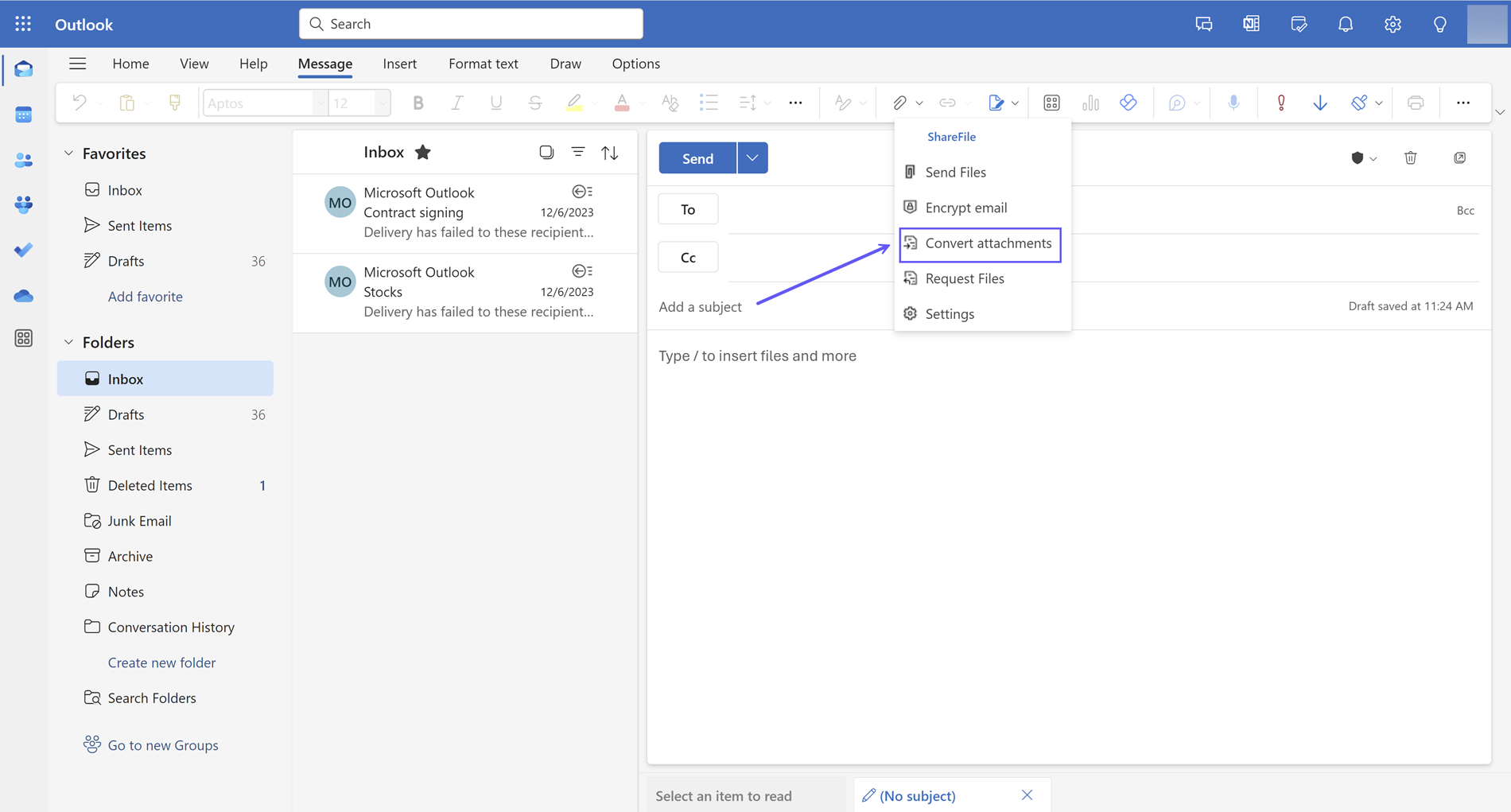The width and height of the screenshot is (1511, 812).
Task: Click the Print icon in toolbar
Action: [x=1416, y=103]
